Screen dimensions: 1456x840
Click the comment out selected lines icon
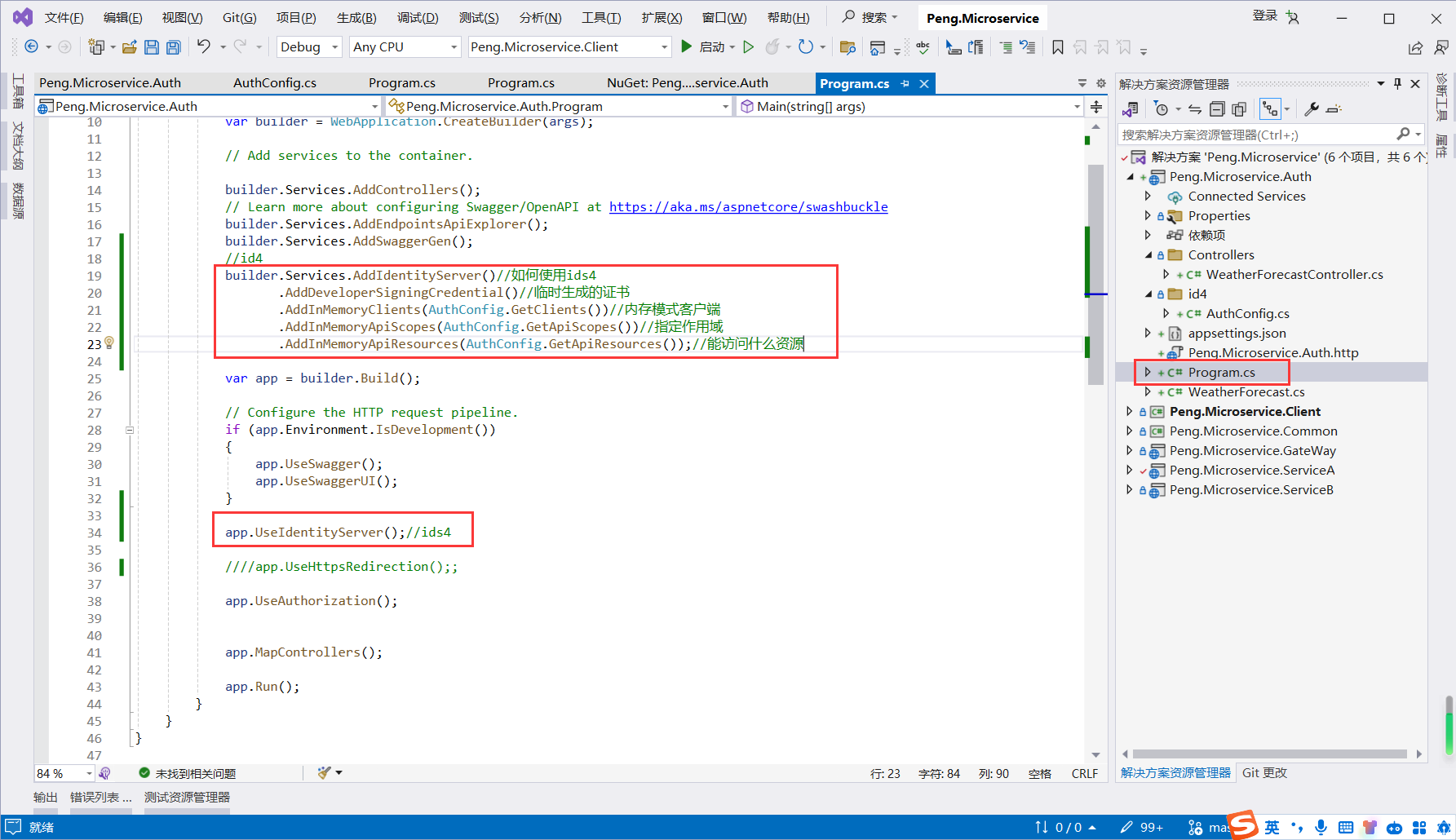(x=1006, y=47)
